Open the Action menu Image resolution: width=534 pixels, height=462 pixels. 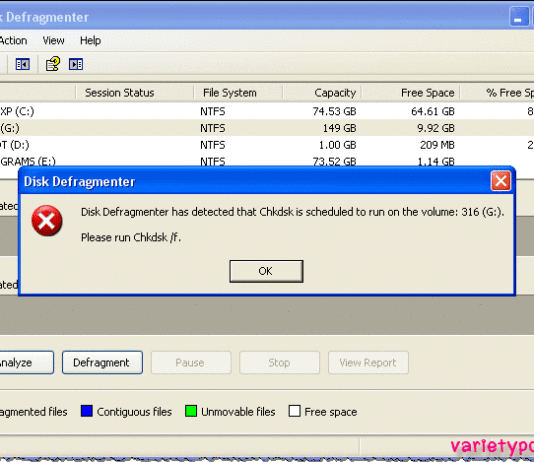pos(13,41)
